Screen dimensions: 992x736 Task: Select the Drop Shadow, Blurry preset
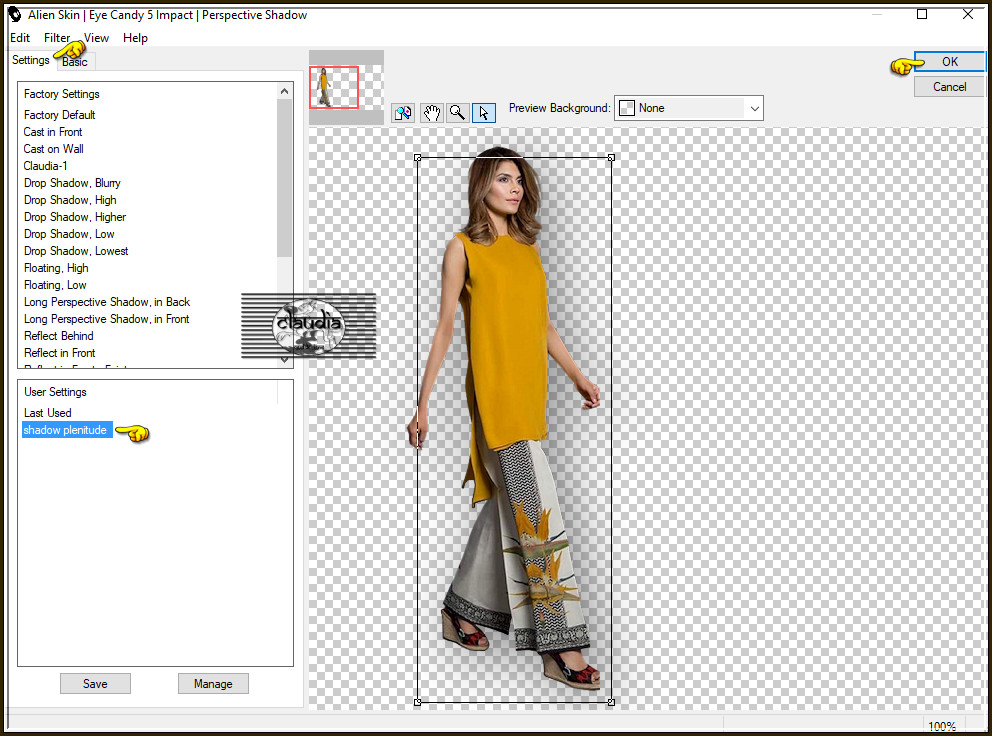tap(72, 183)
